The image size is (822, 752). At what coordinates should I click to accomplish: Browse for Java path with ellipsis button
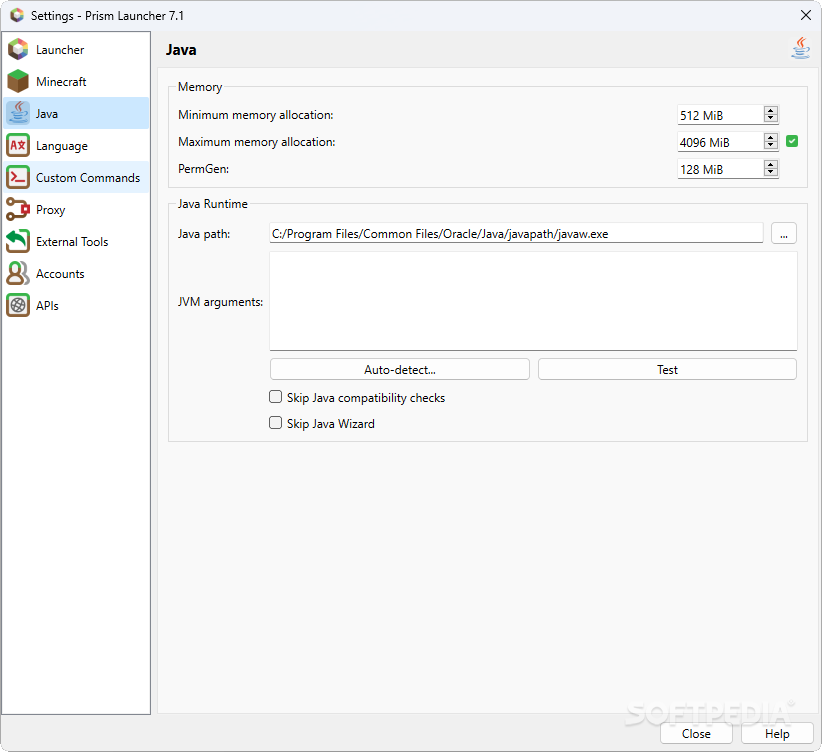[784, 233]
